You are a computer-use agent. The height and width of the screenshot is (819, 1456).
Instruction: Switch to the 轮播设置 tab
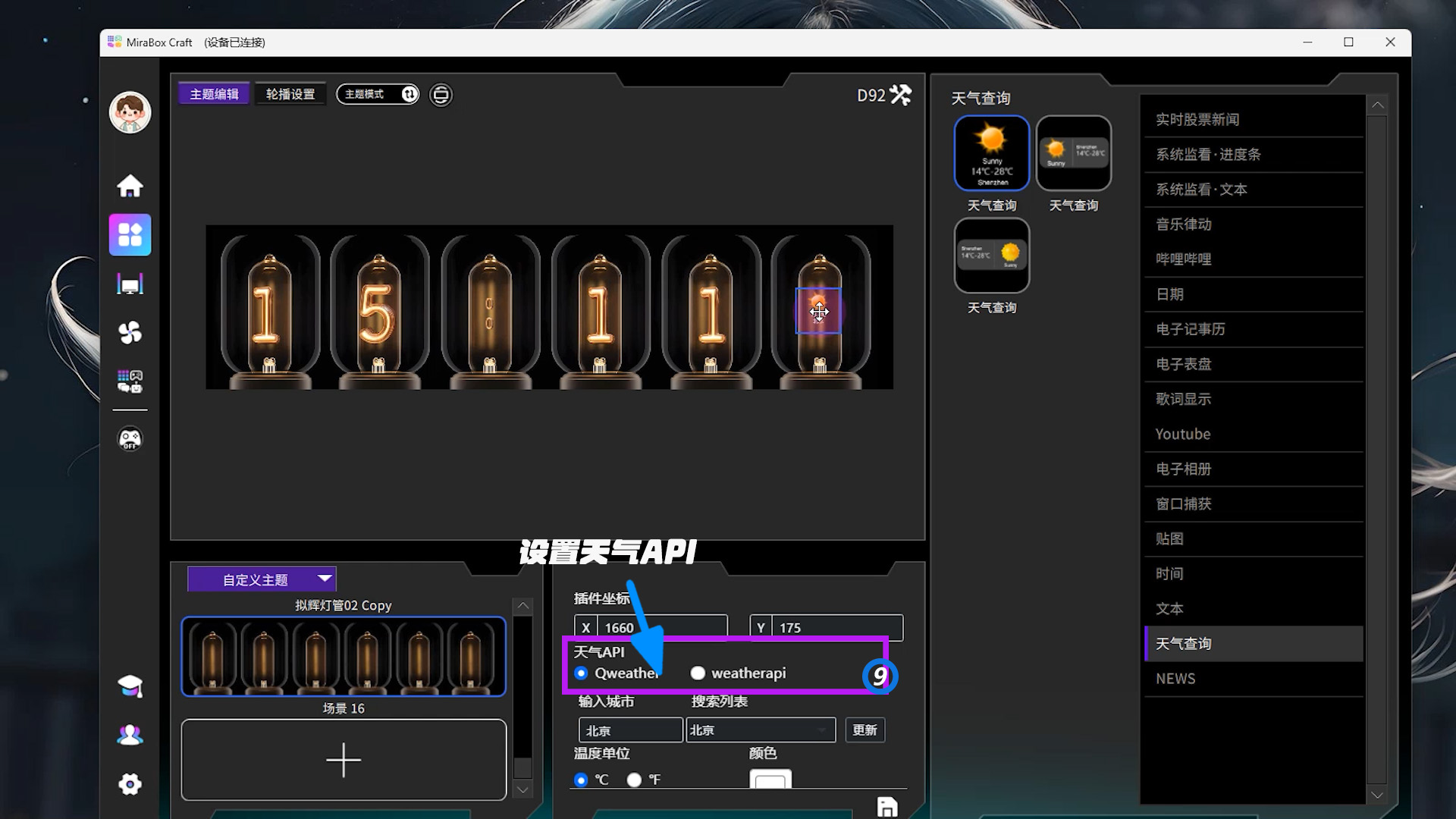tap(290, 93)
